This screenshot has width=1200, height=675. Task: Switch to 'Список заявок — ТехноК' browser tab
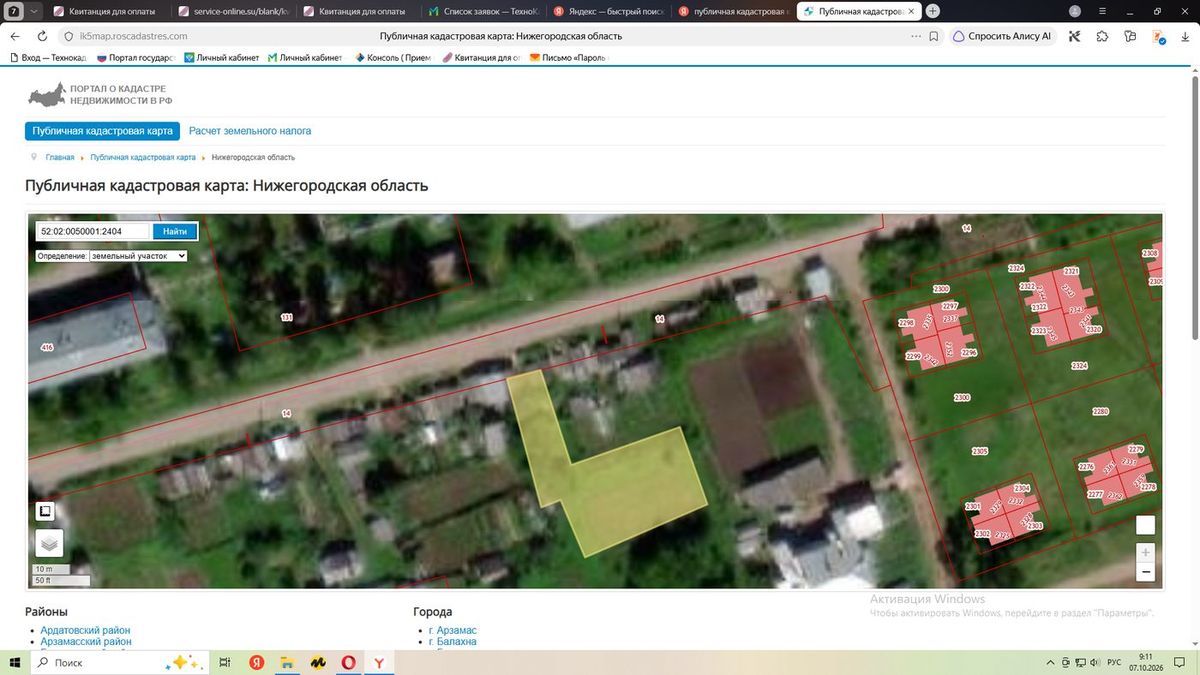[482, 11]
